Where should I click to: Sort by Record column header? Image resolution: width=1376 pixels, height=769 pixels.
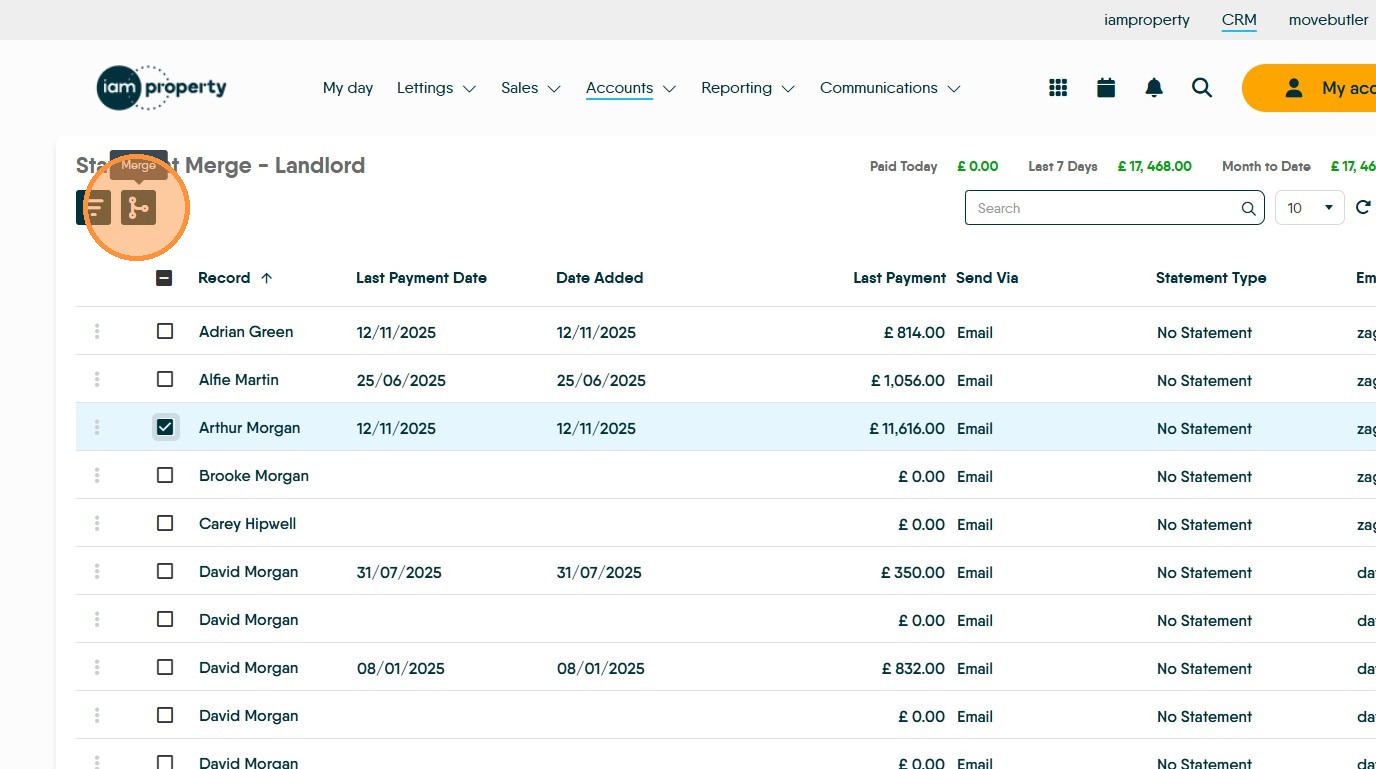pyautogui.click(x=224, y=278)
